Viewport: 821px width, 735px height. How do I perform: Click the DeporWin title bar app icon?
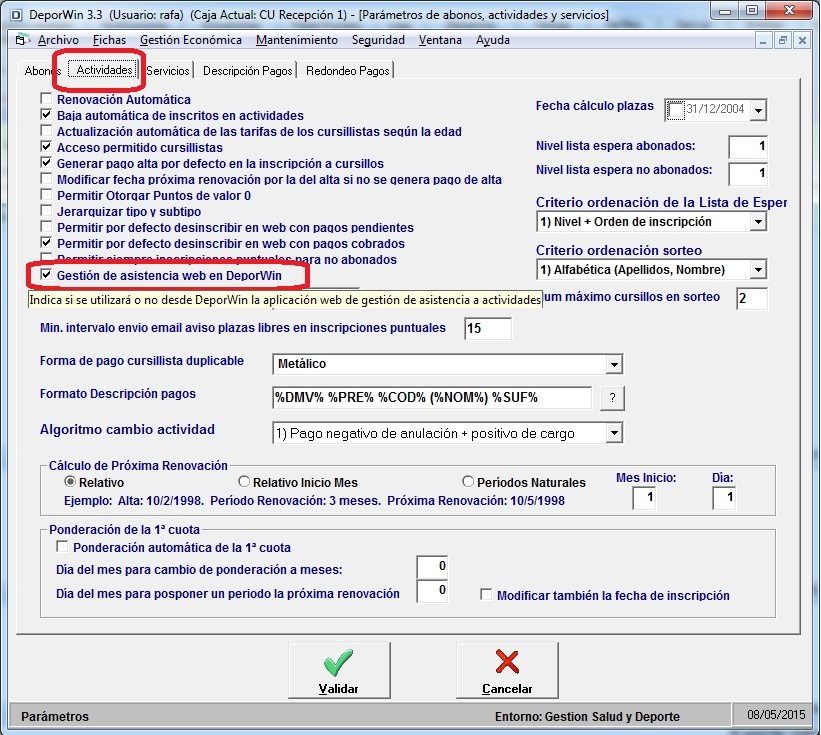16,15
